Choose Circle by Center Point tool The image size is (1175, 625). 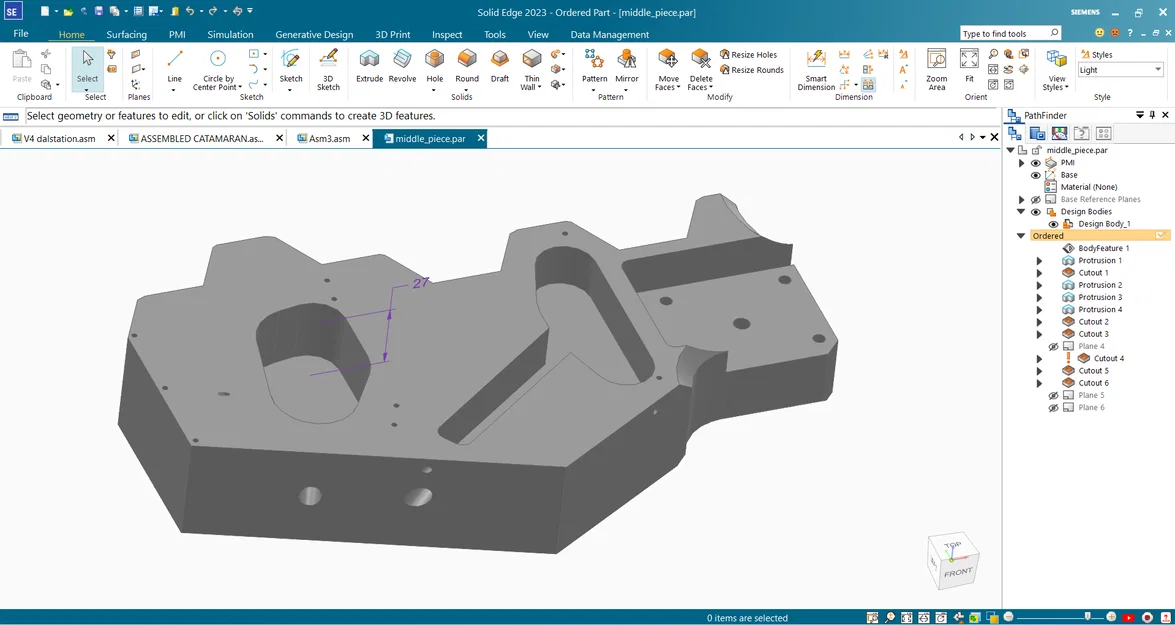tap(217, 70)
